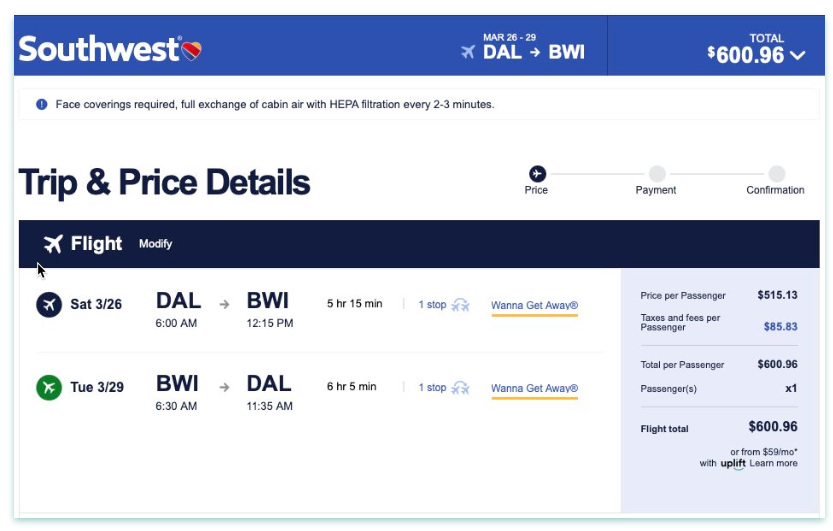The width and height of the screenshot is (833, 531).
Task: Expand the total price chevron in header
Action: [797, 56]
